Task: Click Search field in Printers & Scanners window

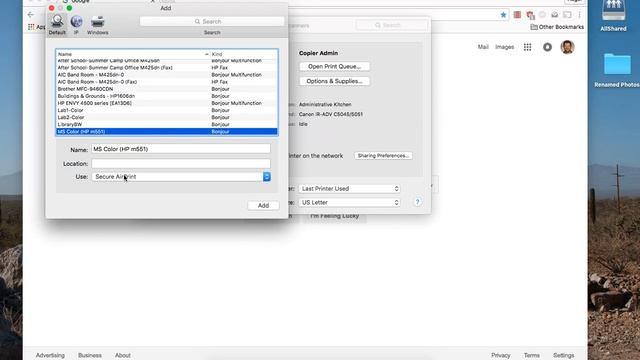Action: pyautogui.click(x=392, y=25)
